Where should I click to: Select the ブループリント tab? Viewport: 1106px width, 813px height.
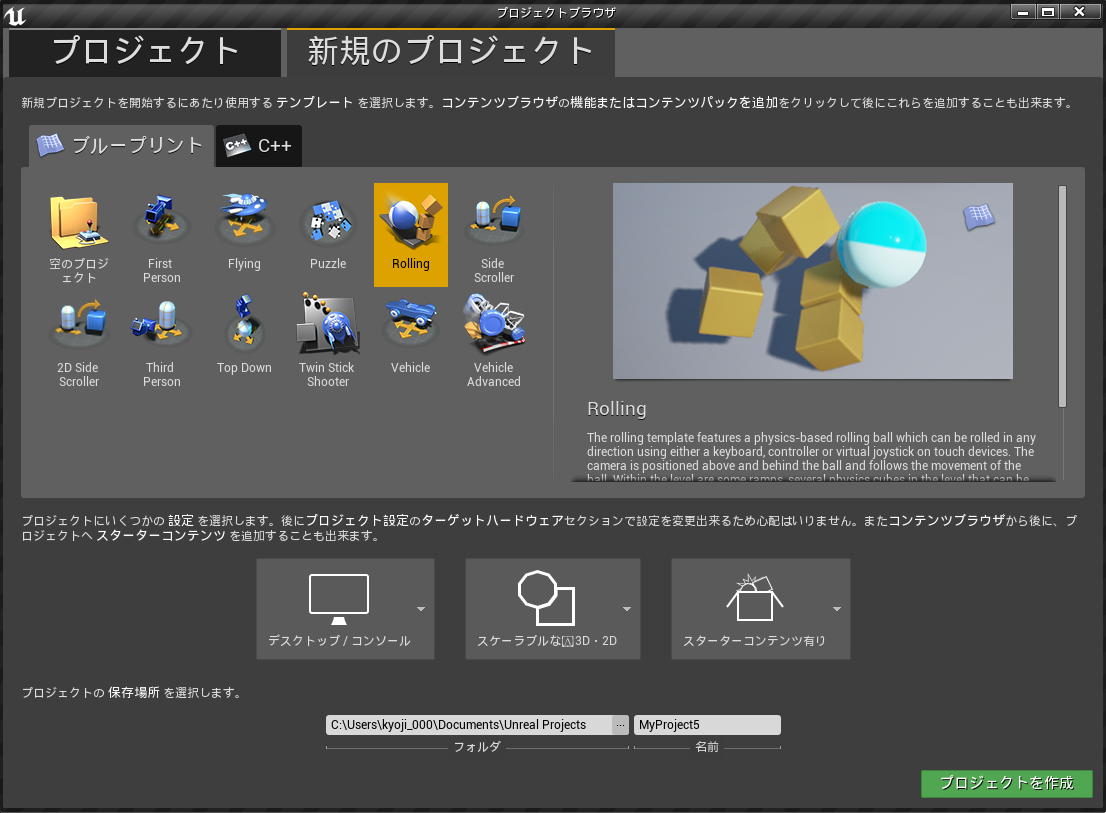pos(121,146)
